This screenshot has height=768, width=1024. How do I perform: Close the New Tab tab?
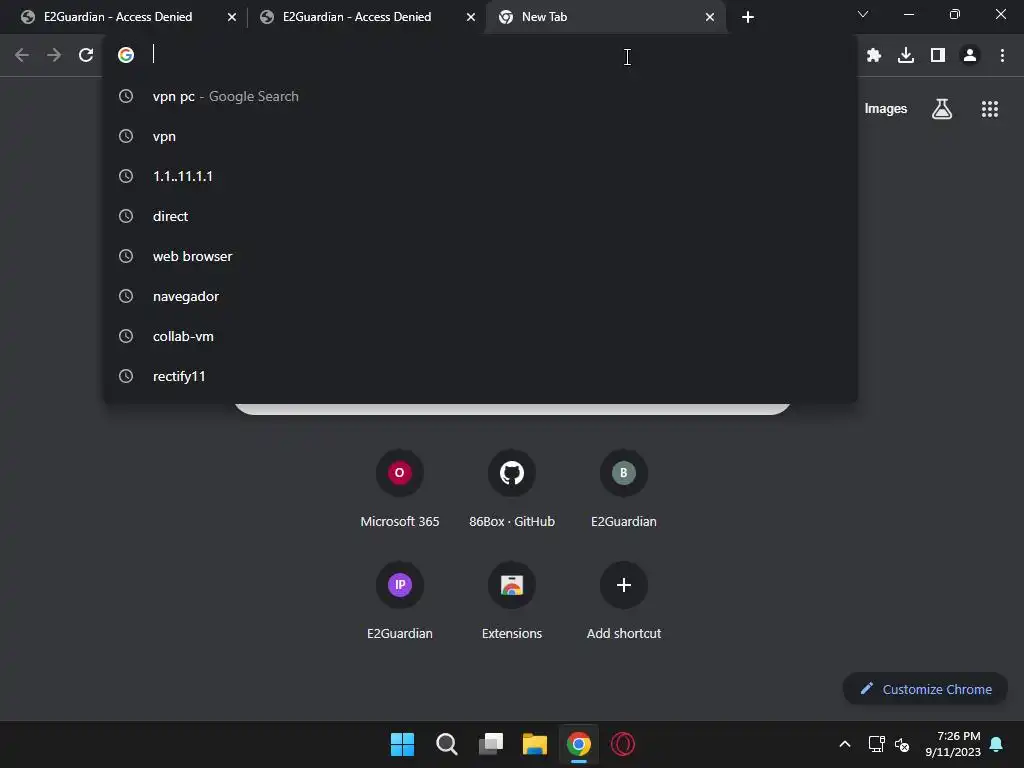710,17
